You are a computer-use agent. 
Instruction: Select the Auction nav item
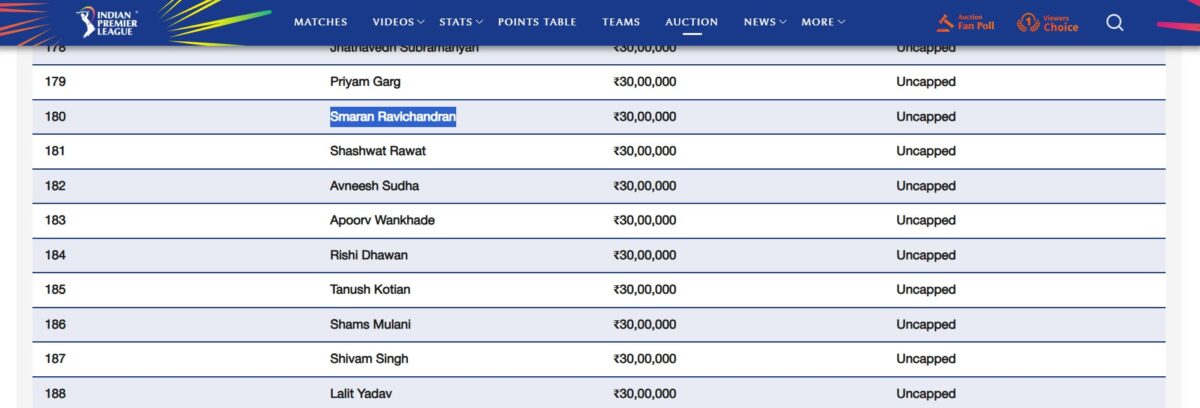tap(691, 22)
